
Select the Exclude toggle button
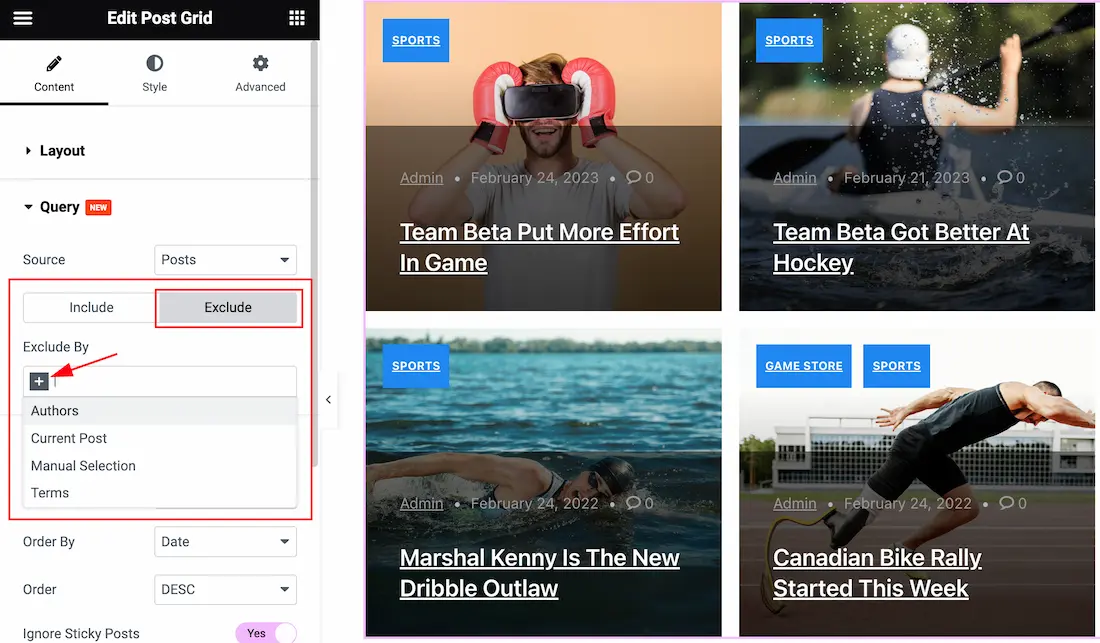[228, 307]
